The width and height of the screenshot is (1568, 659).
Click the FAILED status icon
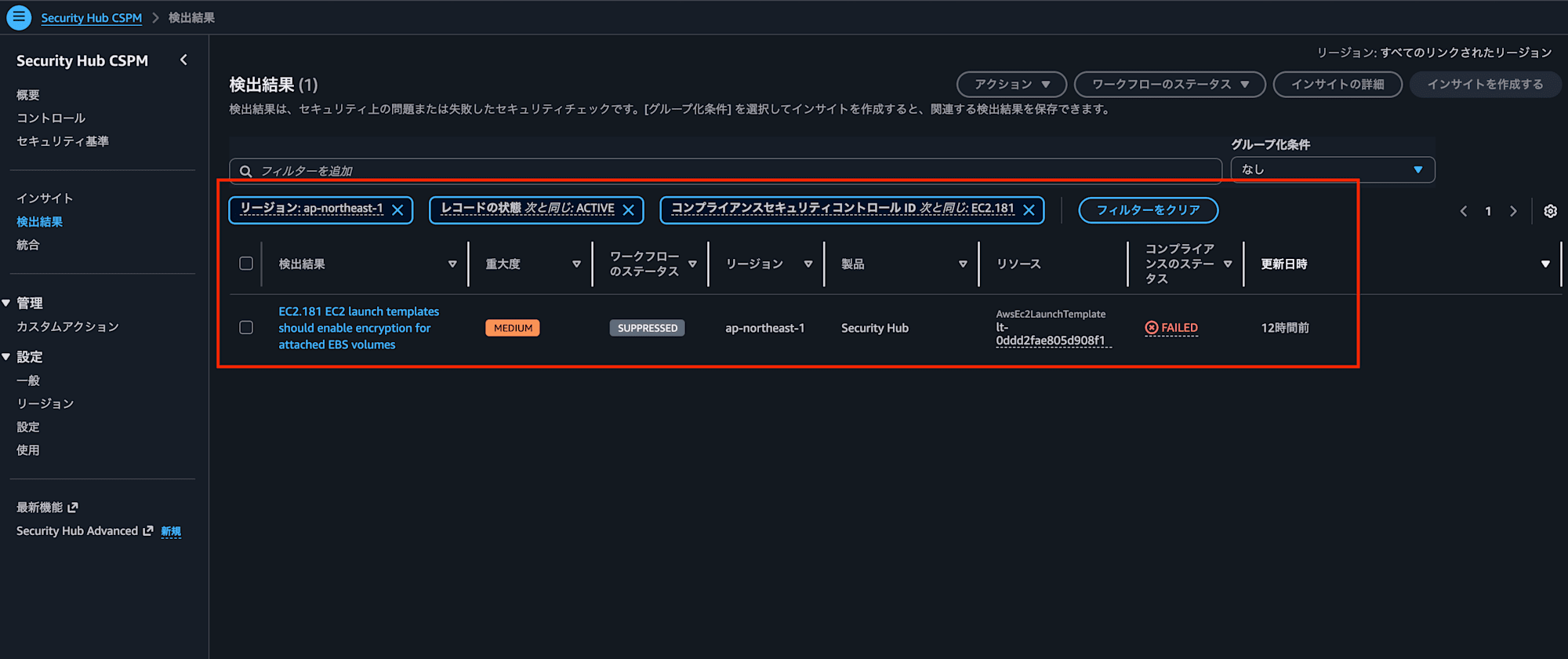[x=1151, y=328]
